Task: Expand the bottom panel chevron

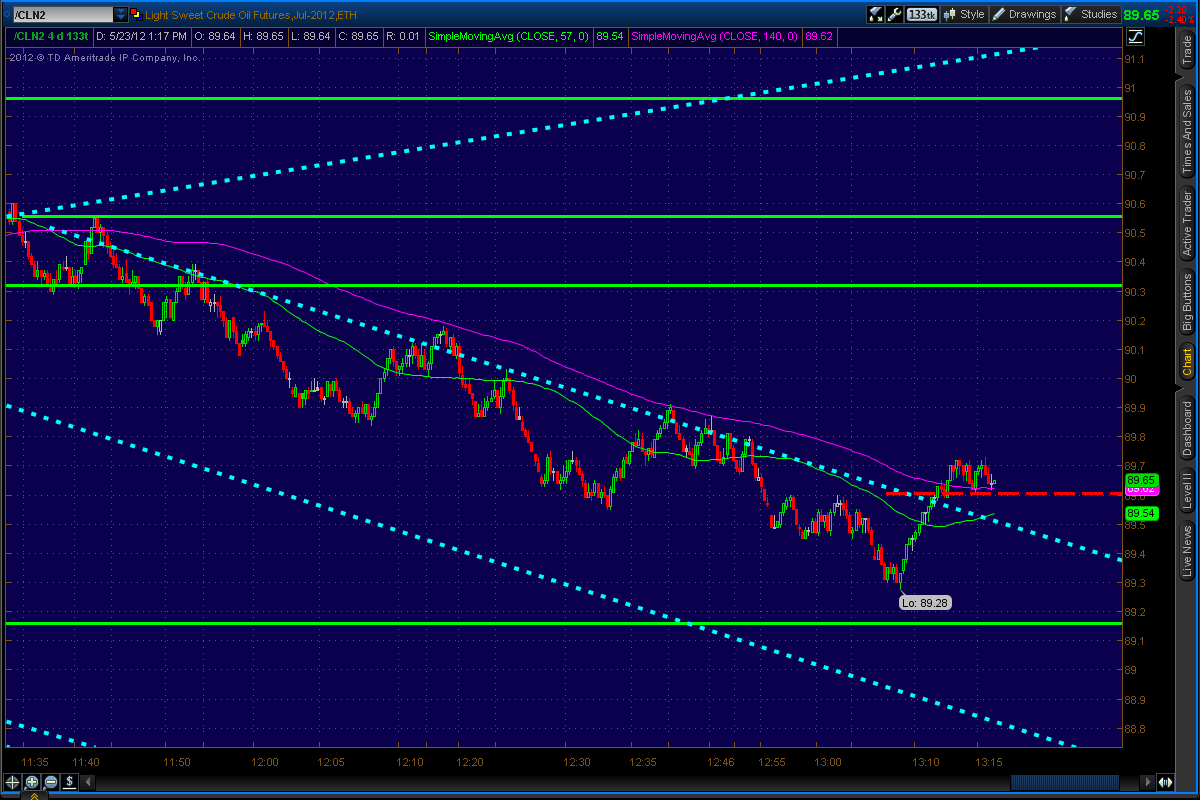Action: (x=35, y=796)
